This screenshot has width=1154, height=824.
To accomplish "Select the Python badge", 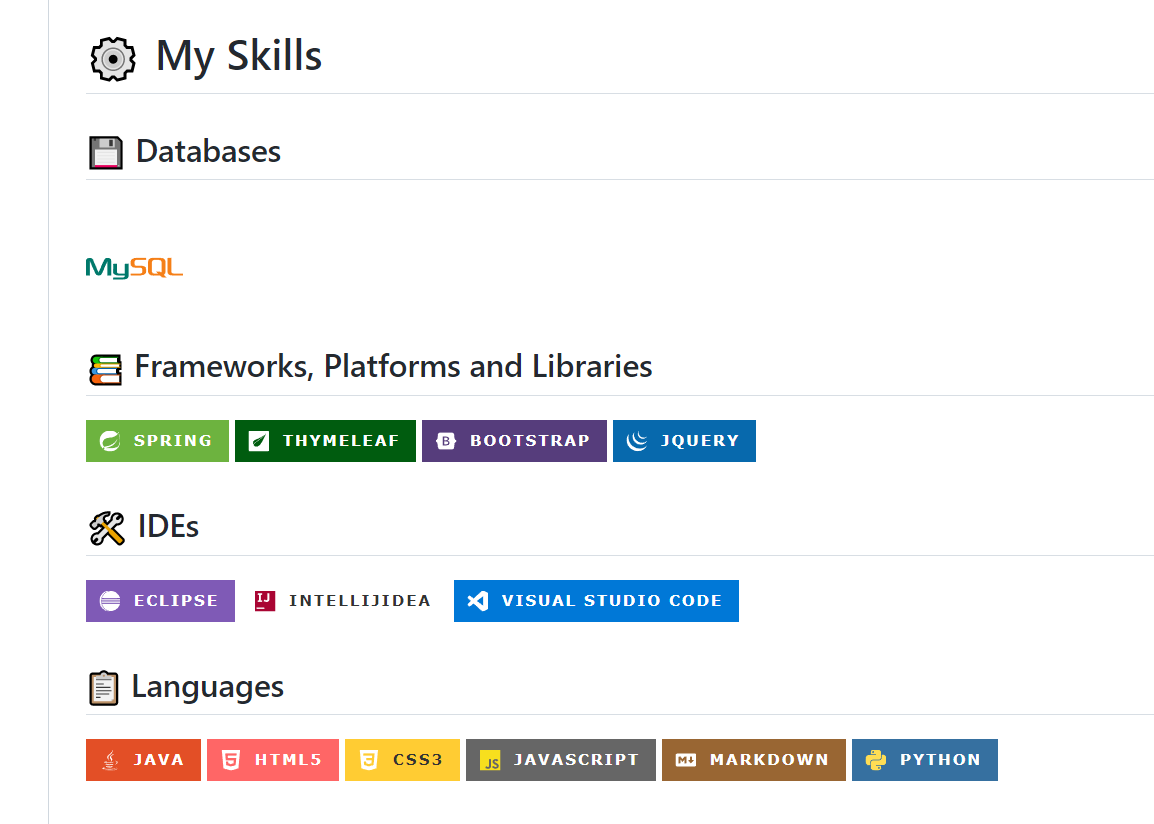I will coord(924,760).
